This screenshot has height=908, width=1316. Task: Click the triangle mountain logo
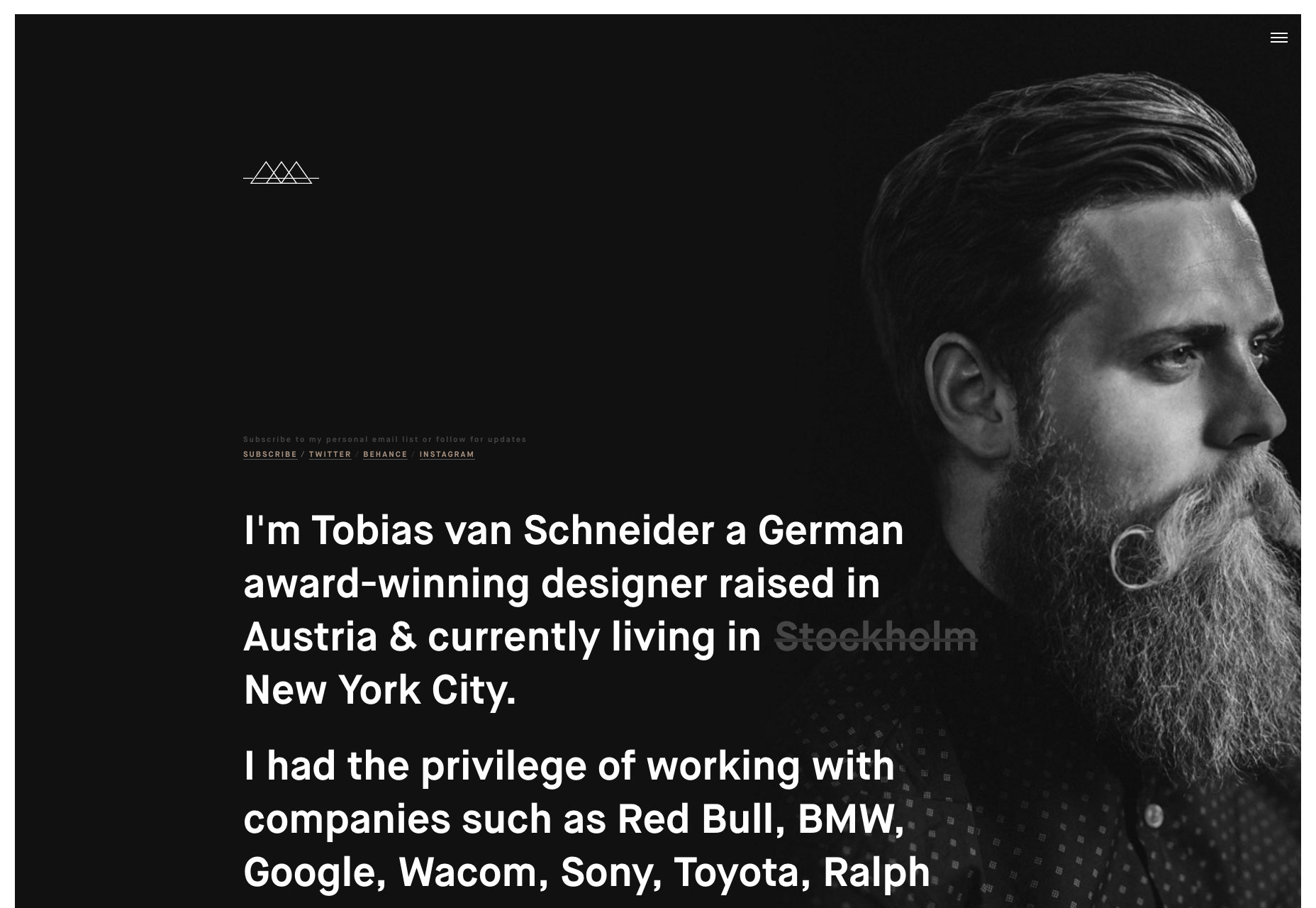[281, 173]
